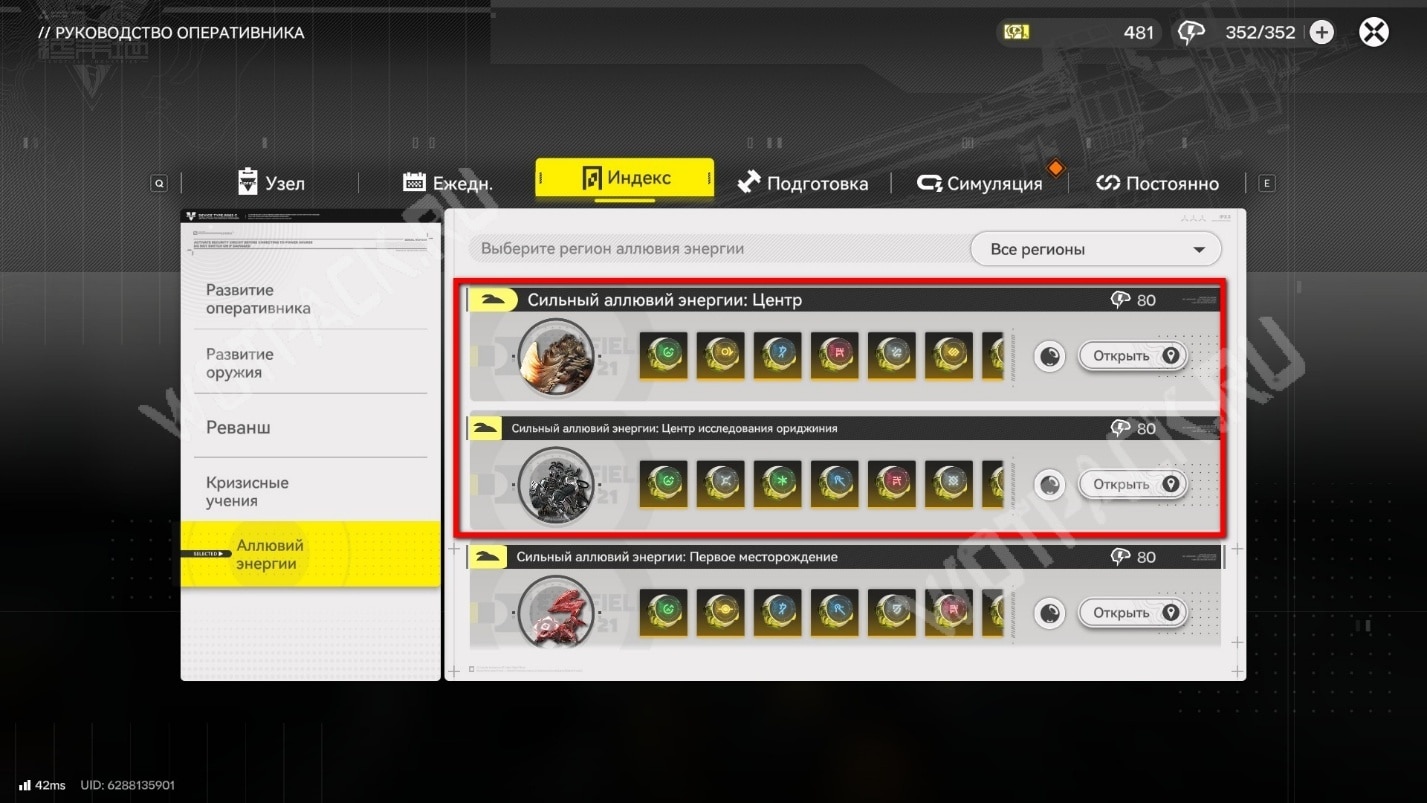Select blue reward icon in Центр row
1427x803 pixels.
pos(778,356)
